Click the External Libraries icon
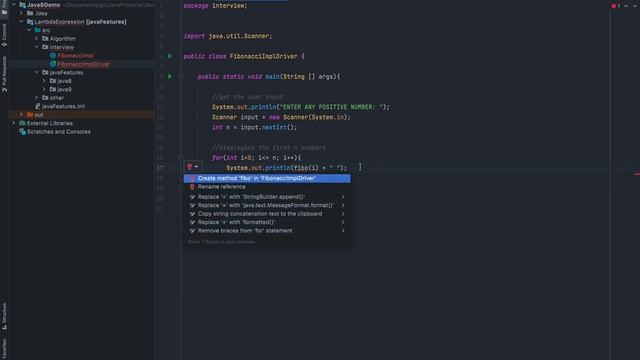This screenshot has height=360, width=640. pos(22,123)
